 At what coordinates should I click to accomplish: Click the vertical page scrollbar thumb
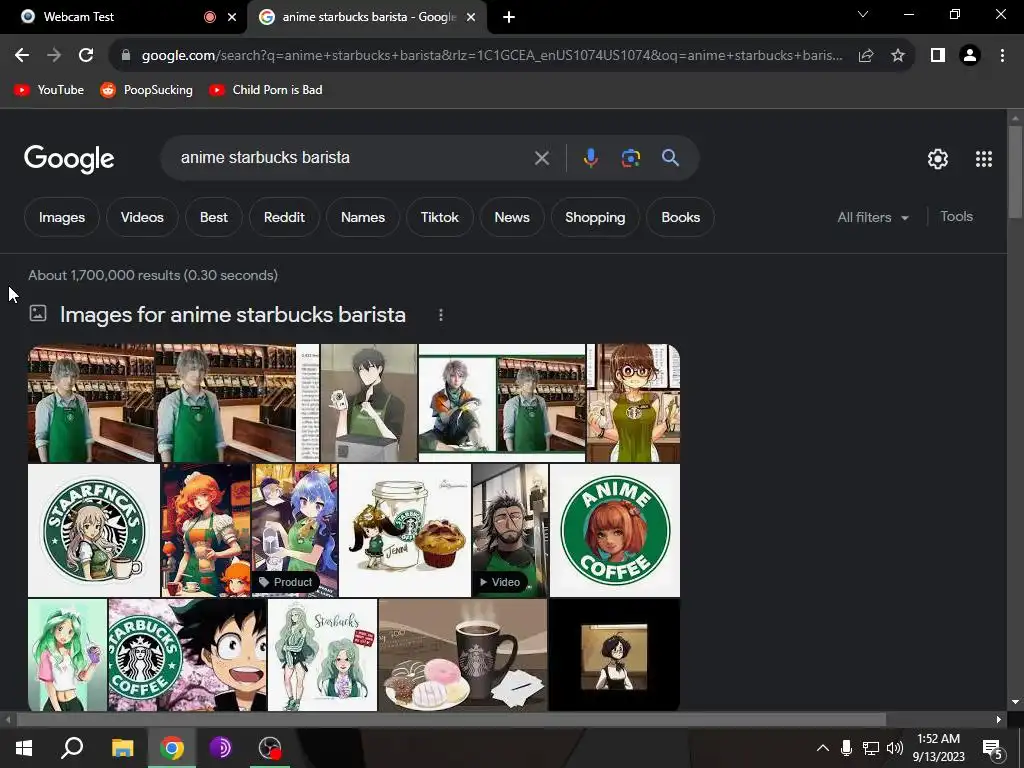(x=1015, y=171)
